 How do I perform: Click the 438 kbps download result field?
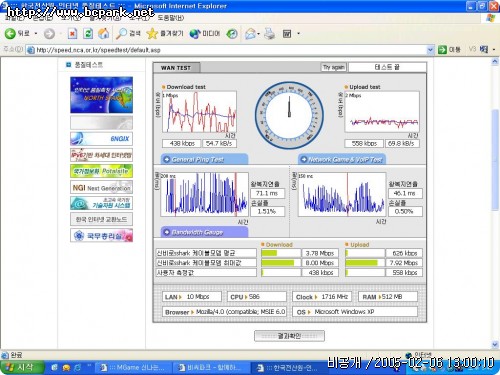coord(182,143)
